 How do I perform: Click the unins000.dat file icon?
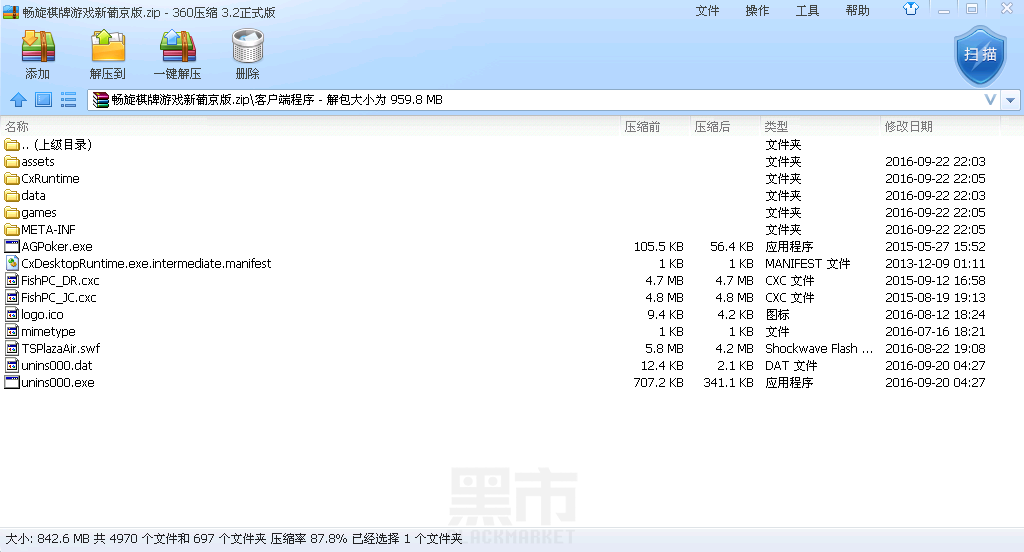12,365
